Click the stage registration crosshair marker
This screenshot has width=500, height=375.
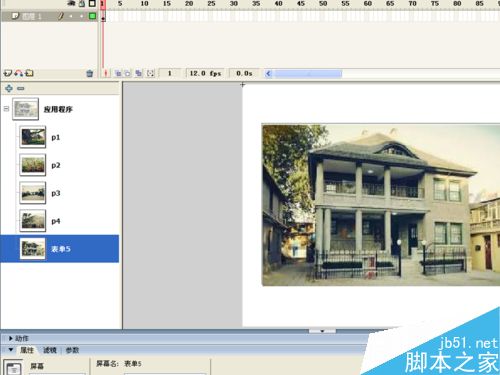click(x=242, y=85)
